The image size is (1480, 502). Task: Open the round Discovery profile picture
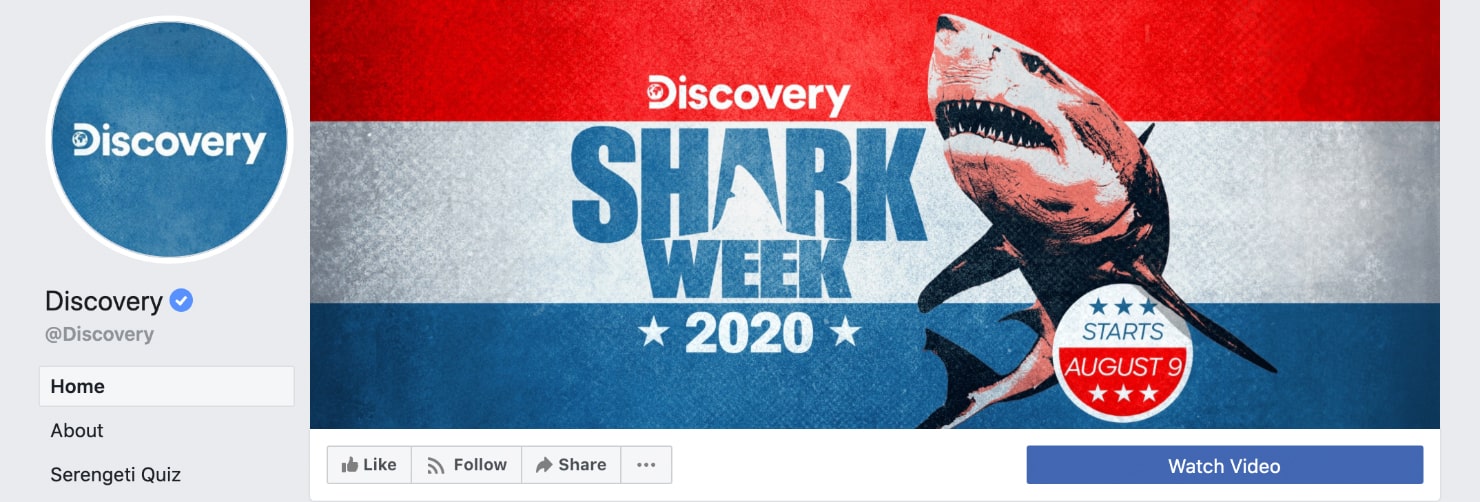click(x=169, y=138)
